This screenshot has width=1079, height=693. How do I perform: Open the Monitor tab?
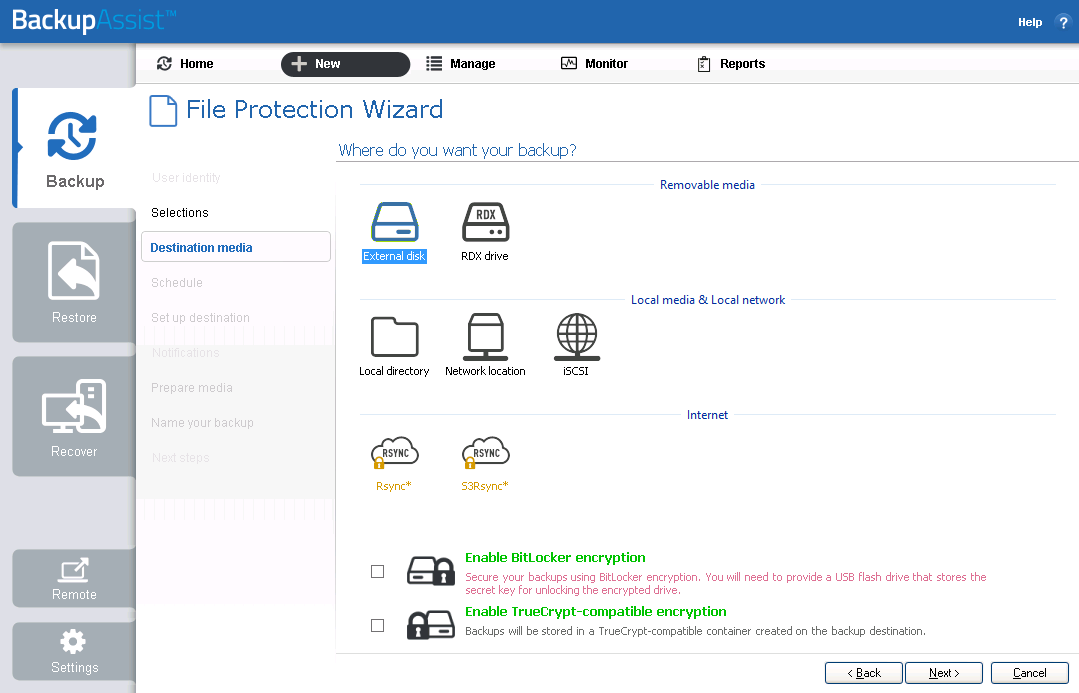pyautogui.click(x=594, y=63)
